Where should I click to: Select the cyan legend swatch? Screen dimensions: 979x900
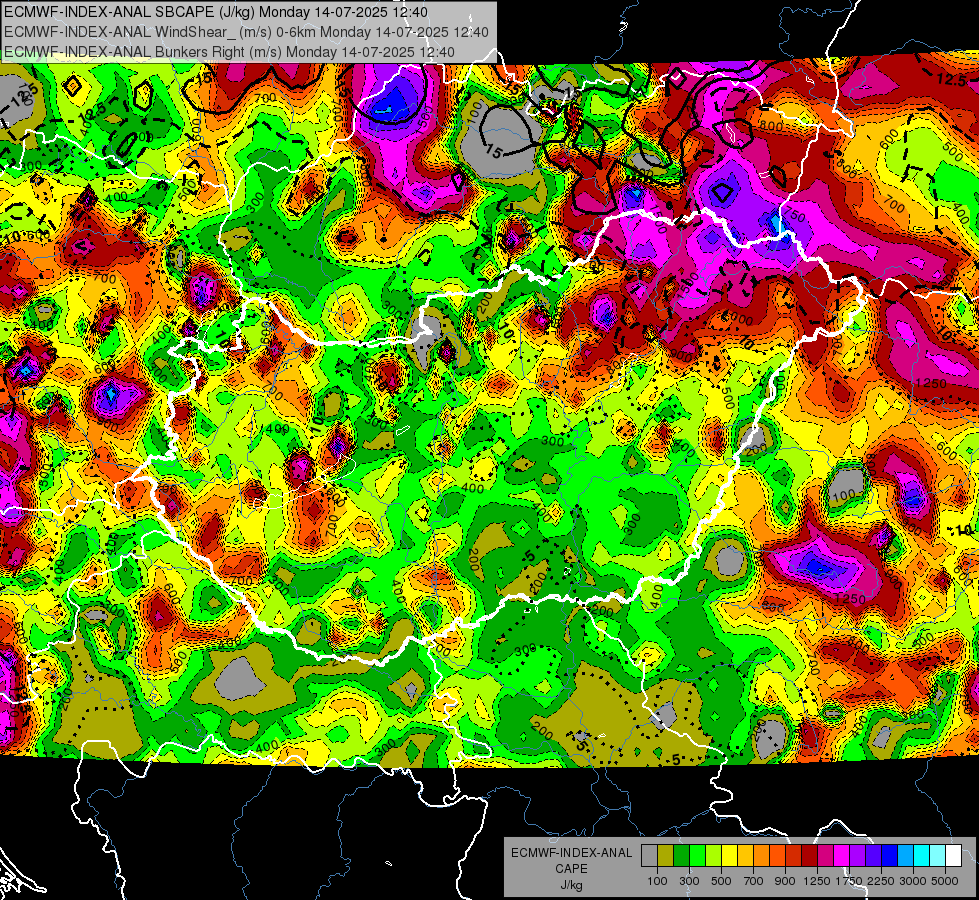921,856
